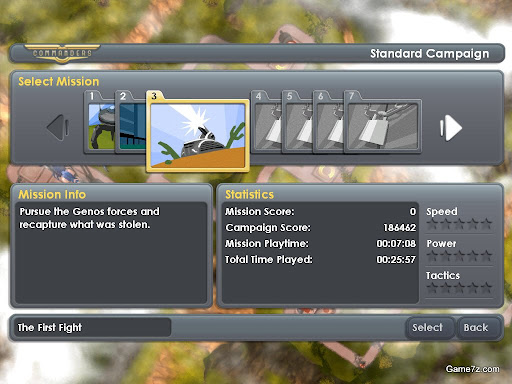Click the 'Mission Score:' label
Viewport: 512px width, 384px height.
tap(260, 212)
